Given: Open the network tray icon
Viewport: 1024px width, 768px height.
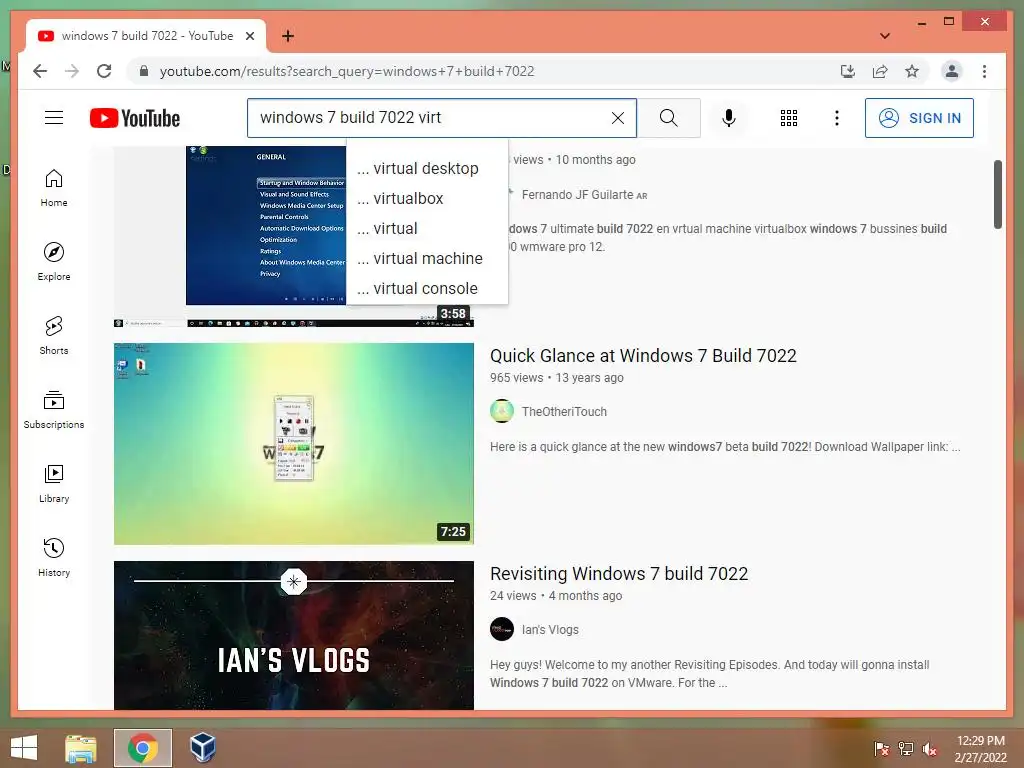Looking at the screenshot, I should click(x=905, y=749).
